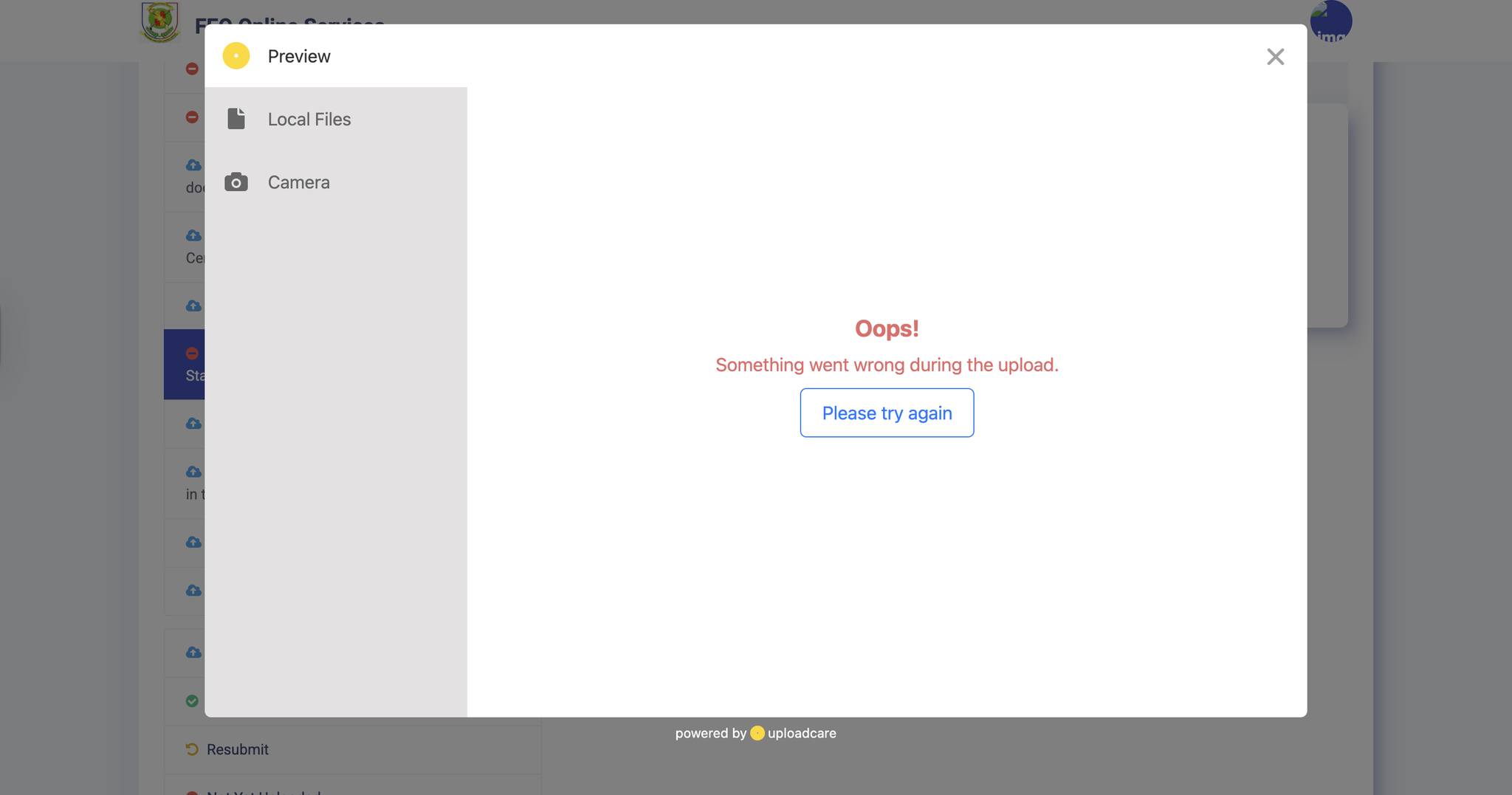1512x795 pixels.
Task: Close the upload dialog with X
Action: 1275,57
